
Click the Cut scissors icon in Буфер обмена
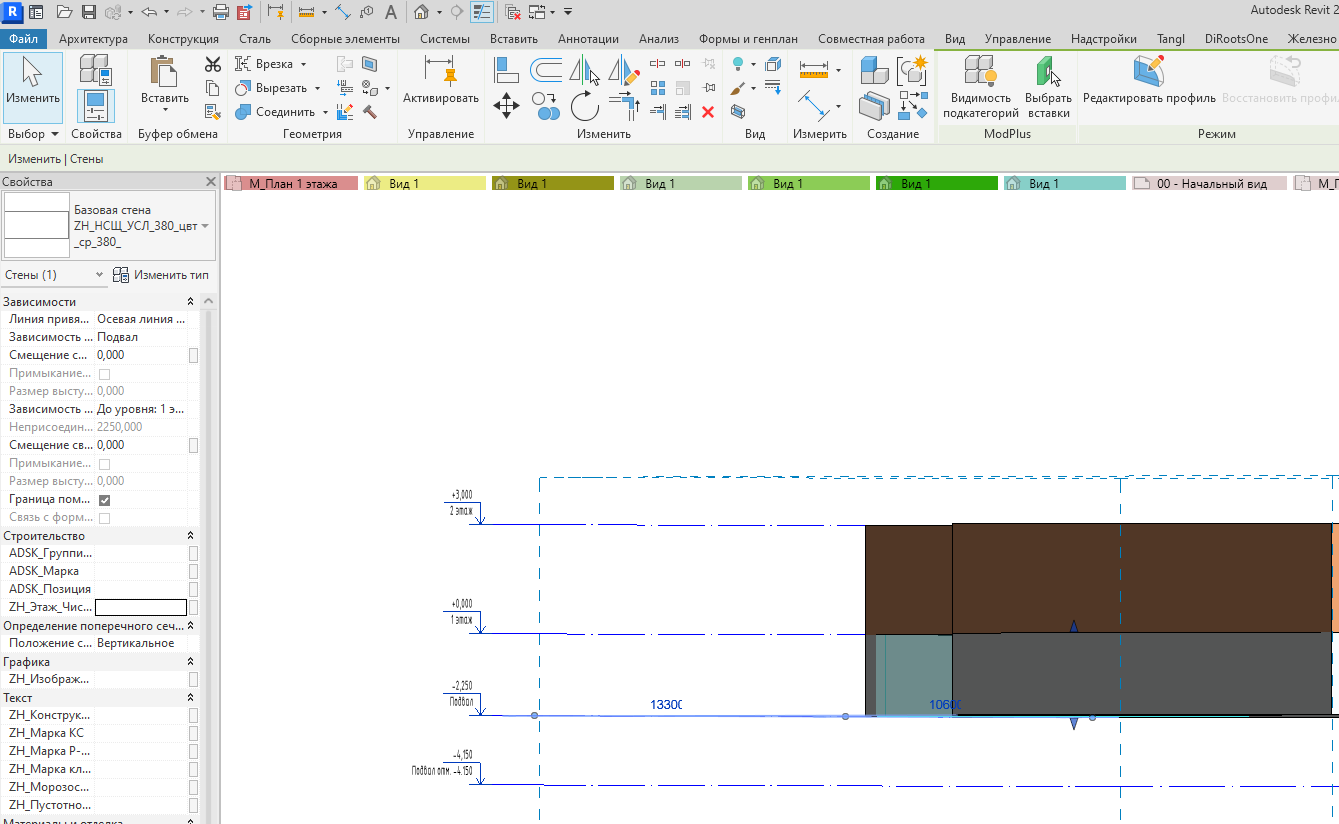pos(212,64)
